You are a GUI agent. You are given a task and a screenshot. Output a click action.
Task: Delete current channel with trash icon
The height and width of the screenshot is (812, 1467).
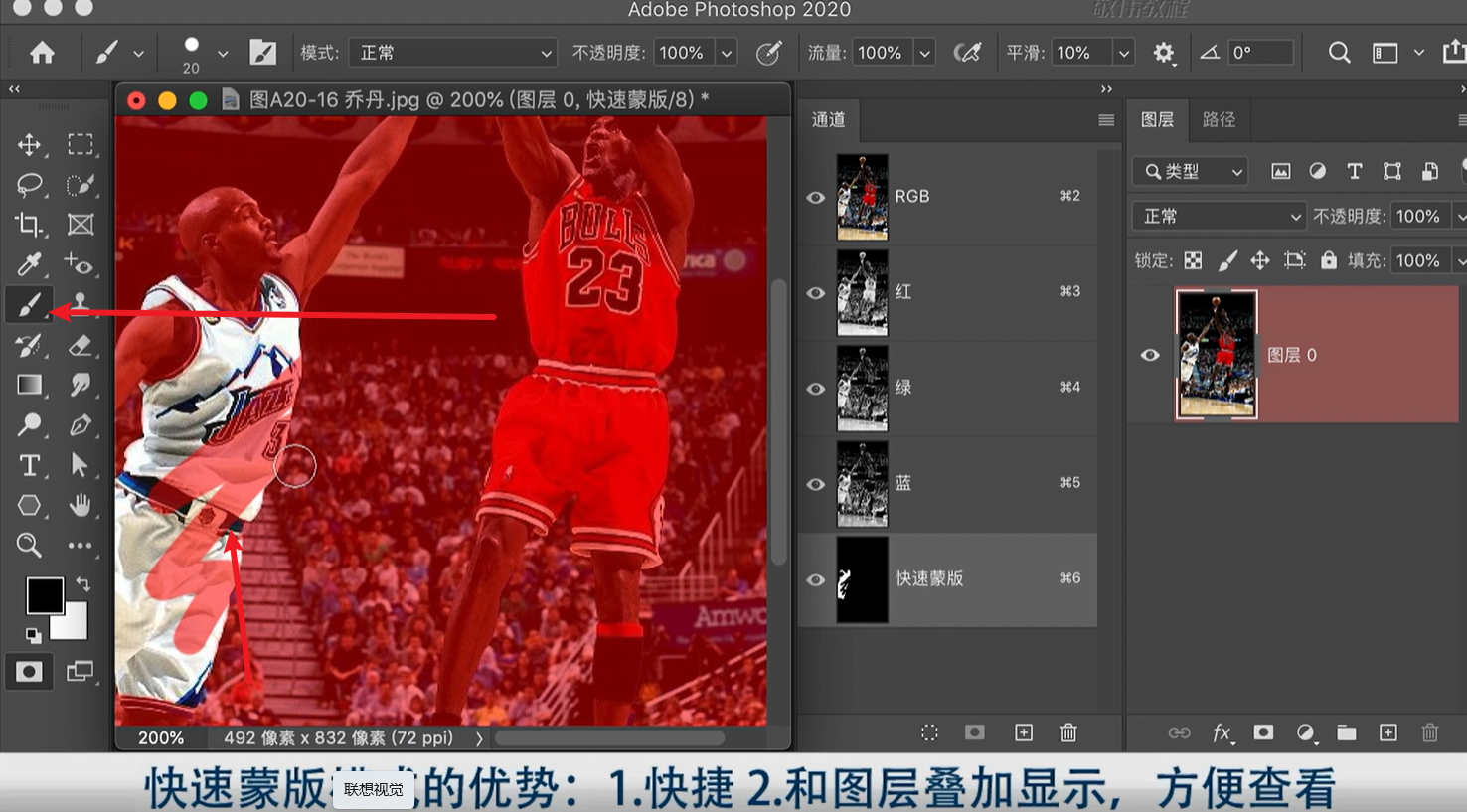click(x=1068, y=732)
